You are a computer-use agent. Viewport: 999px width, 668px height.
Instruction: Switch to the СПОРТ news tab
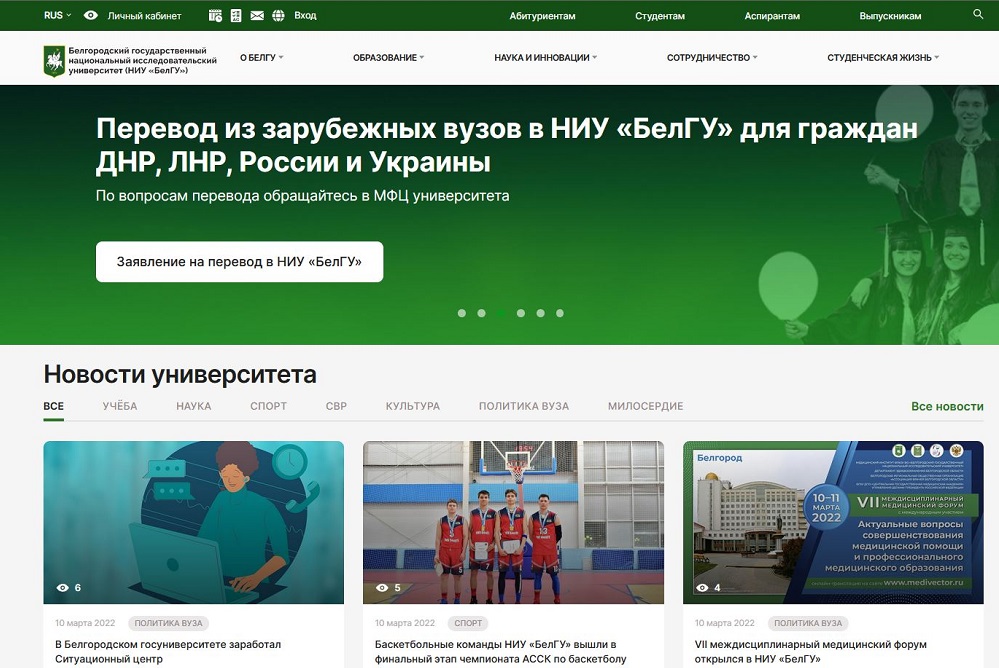[x=268, y=406]
